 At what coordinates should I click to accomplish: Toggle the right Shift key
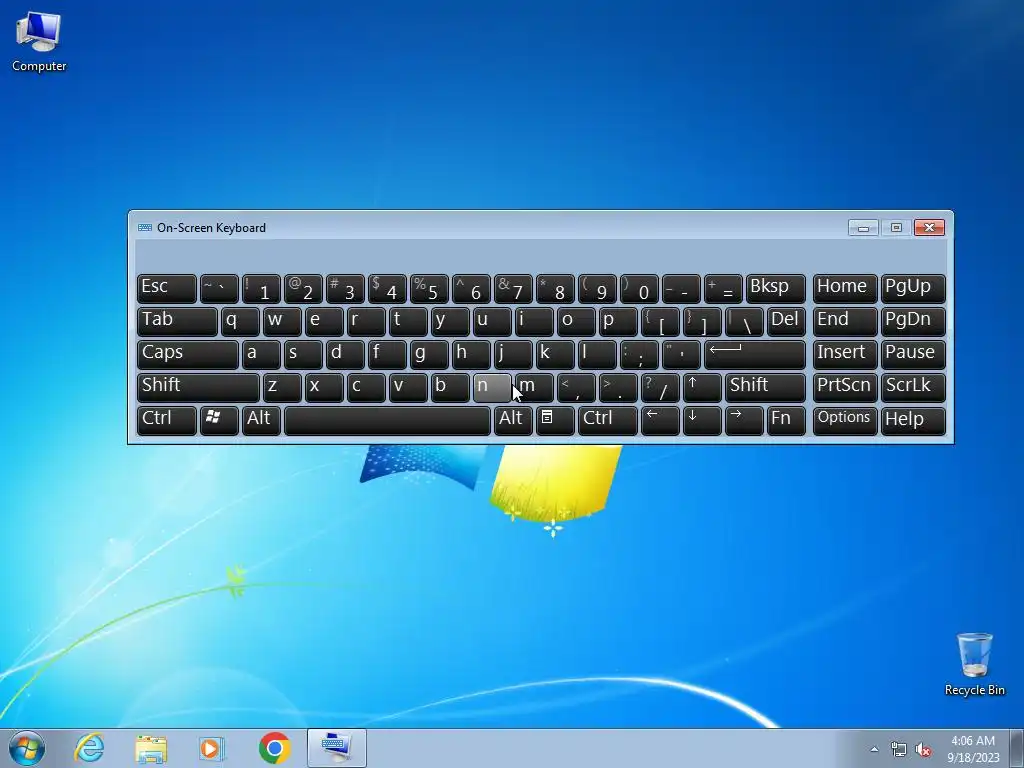coord(765,387)
